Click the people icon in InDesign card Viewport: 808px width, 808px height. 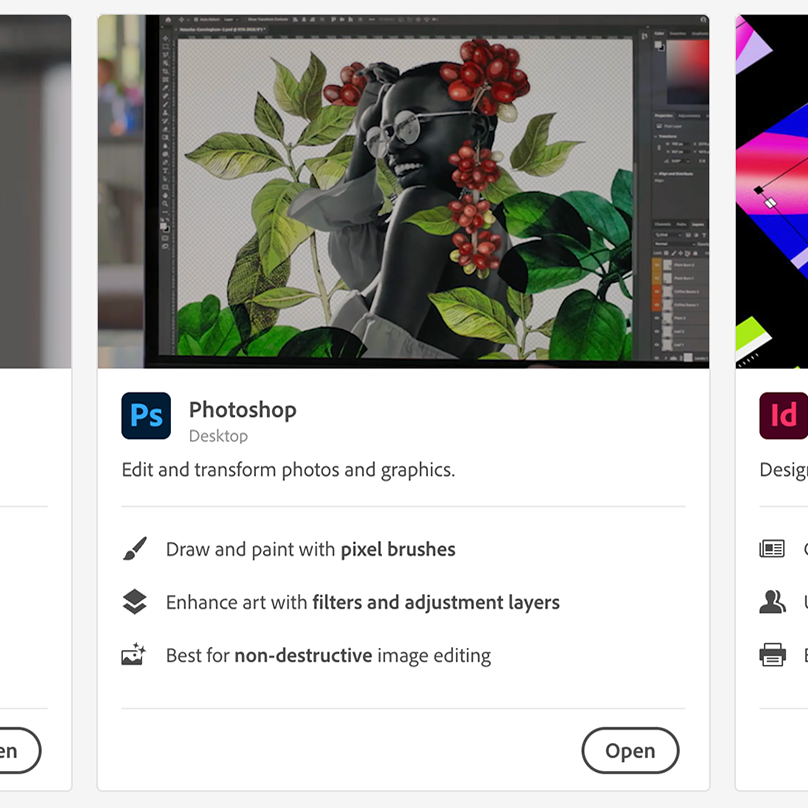point(772,602)
